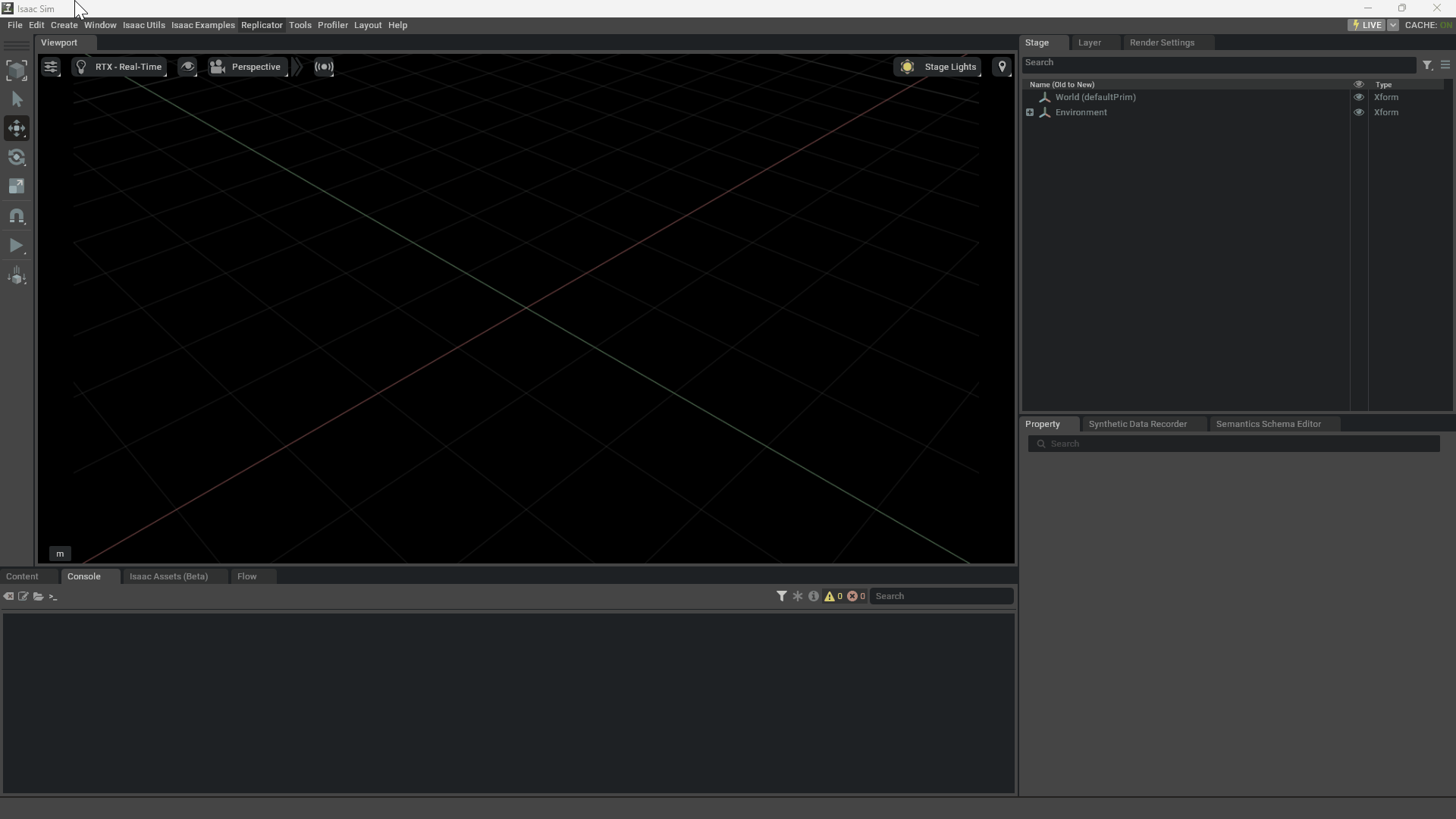Start simulation with Play button
Screen dimensions: 1456x819
click(17, 246)
